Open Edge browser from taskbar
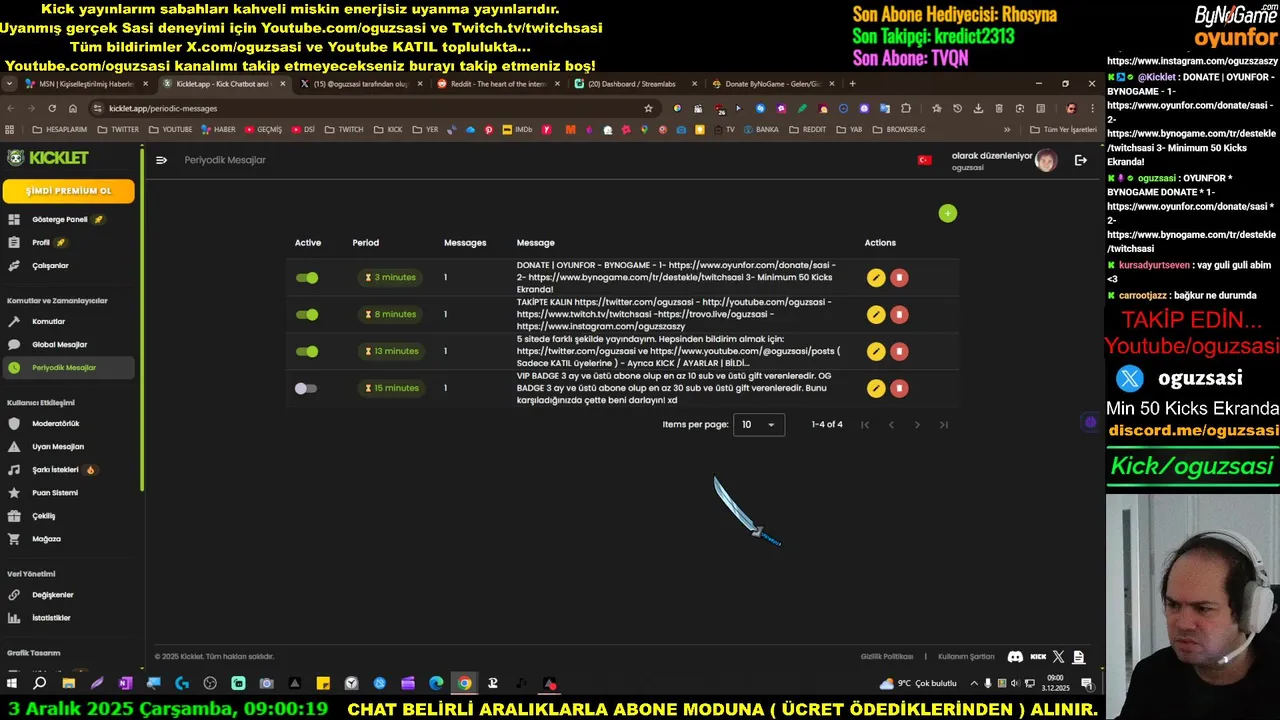 (436, 683)
